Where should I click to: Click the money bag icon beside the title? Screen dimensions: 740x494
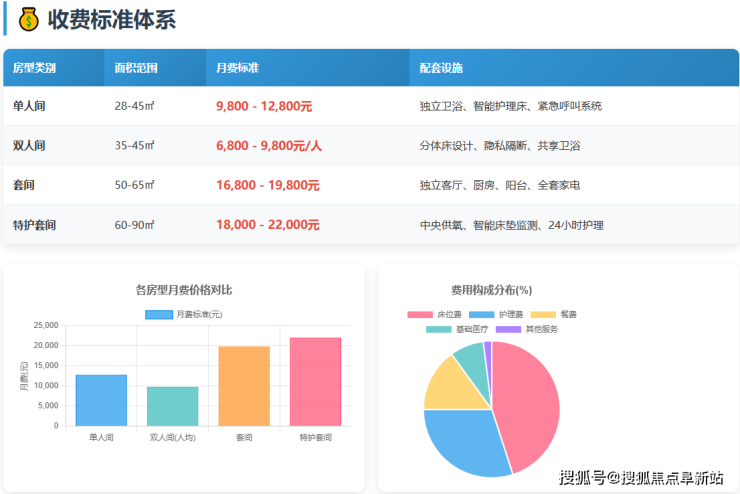point(28,19)
